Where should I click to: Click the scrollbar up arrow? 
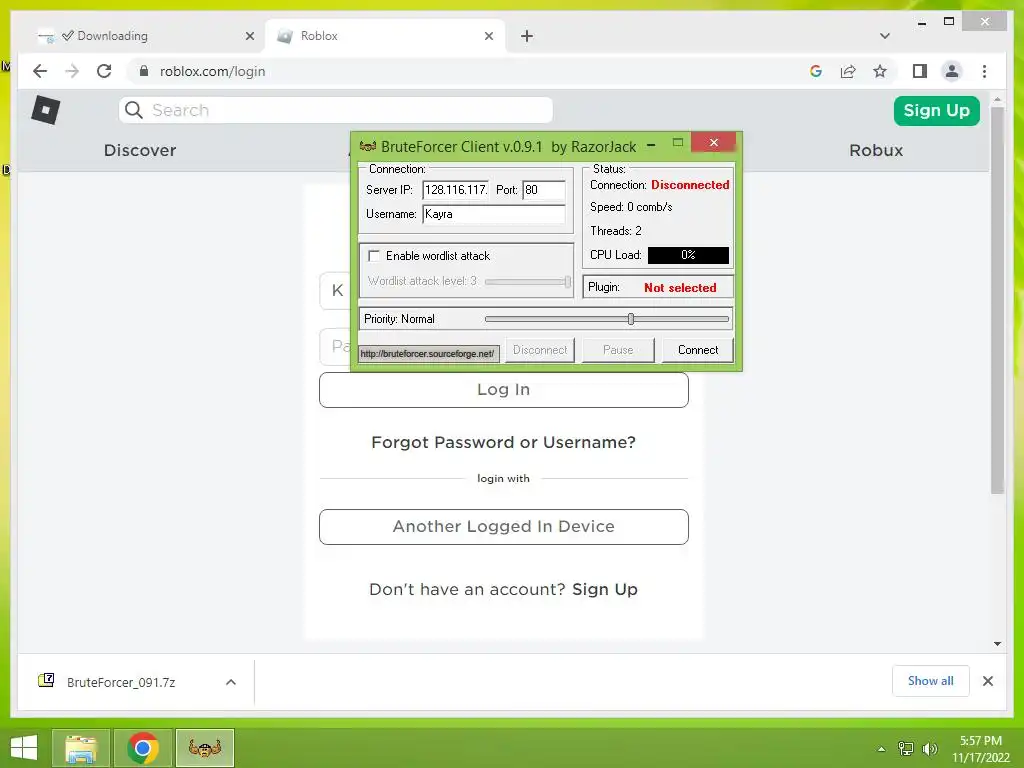click(x=997, y=100)
